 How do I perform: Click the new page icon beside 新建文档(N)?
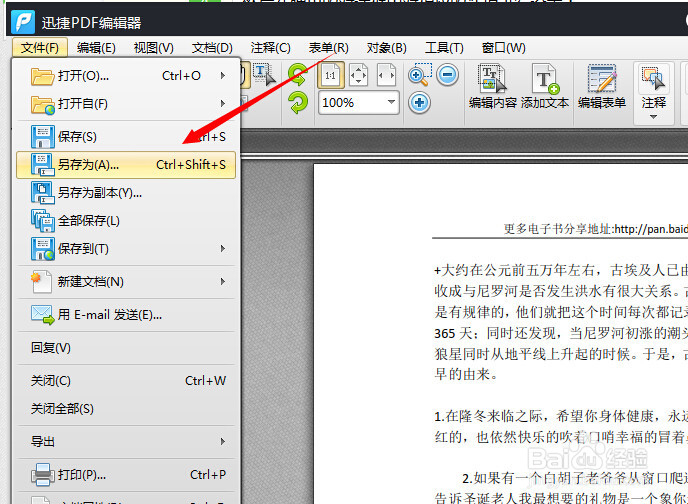42,282
